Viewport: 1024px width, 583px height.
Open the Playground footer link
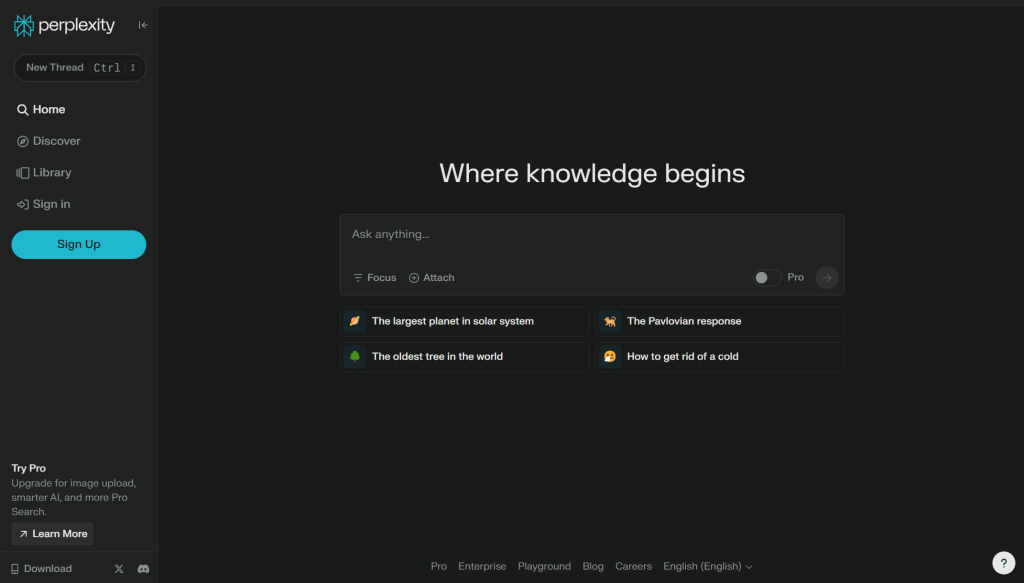[544, 567]
